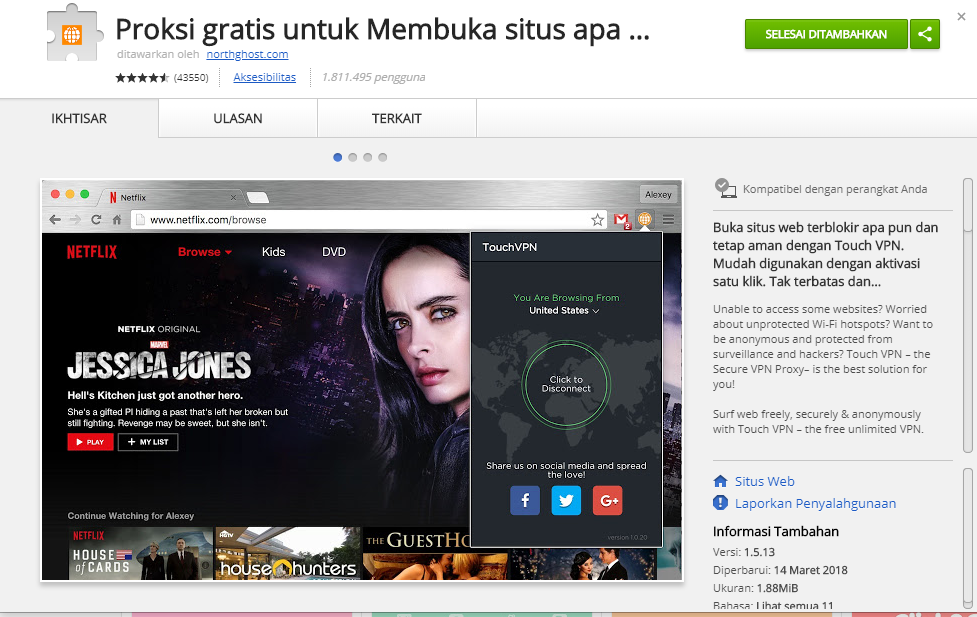Click the Google+ share icon in screenshot
The image size is (977, 617).
pyautogui.click(x=608, y=500)
